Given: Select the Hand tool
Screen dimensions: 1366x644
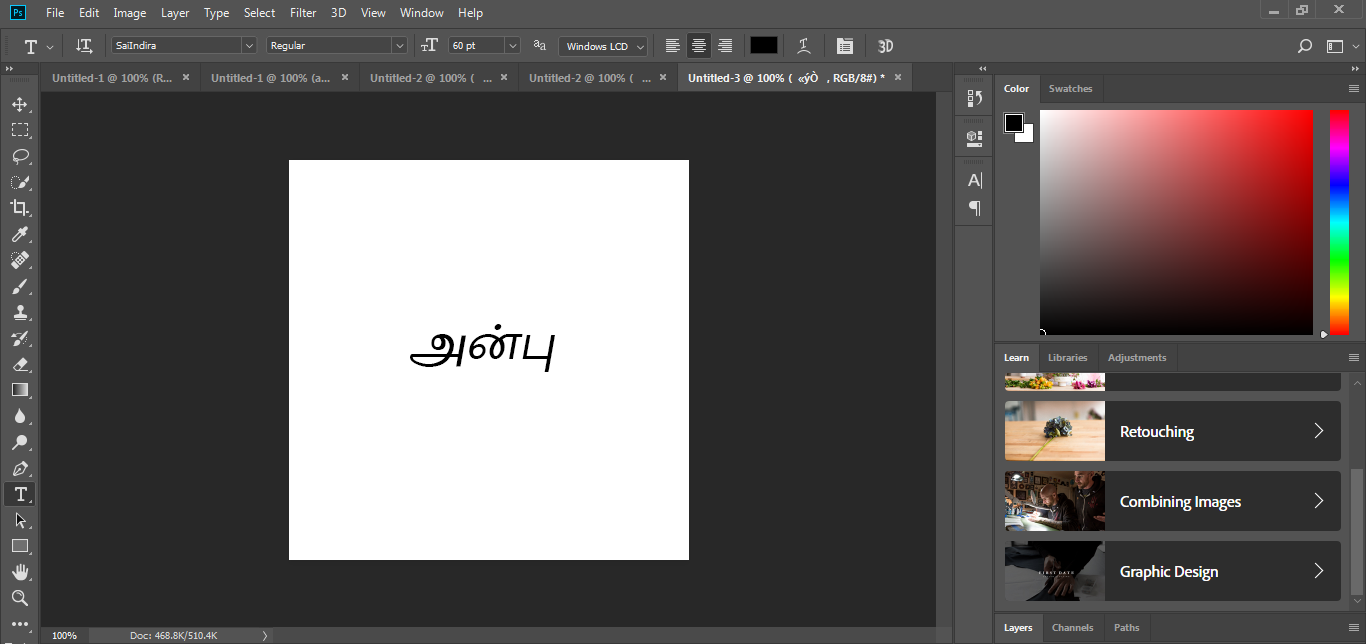Looking at the screenshot, I should [20, 572].
